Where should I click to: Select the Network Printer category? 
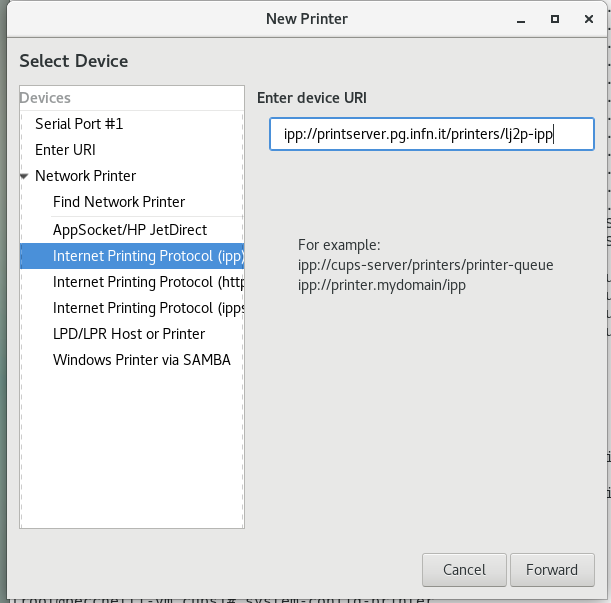[132, 176]
